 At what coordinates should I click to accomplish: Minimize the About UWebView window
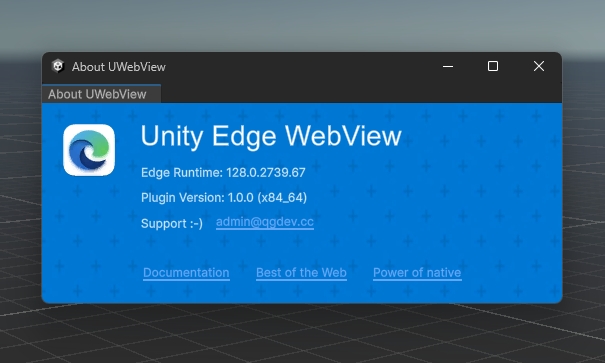448,66
